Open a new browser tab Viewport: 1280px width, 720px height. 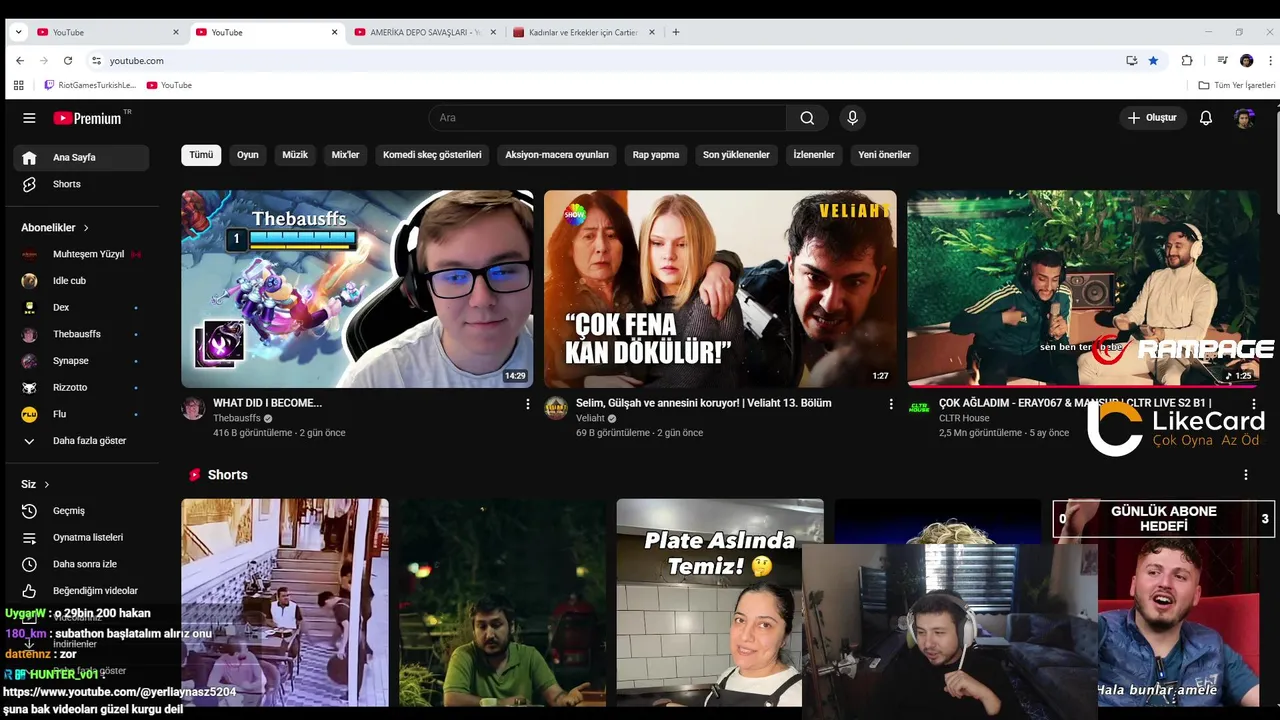click(x=676, y=32)
